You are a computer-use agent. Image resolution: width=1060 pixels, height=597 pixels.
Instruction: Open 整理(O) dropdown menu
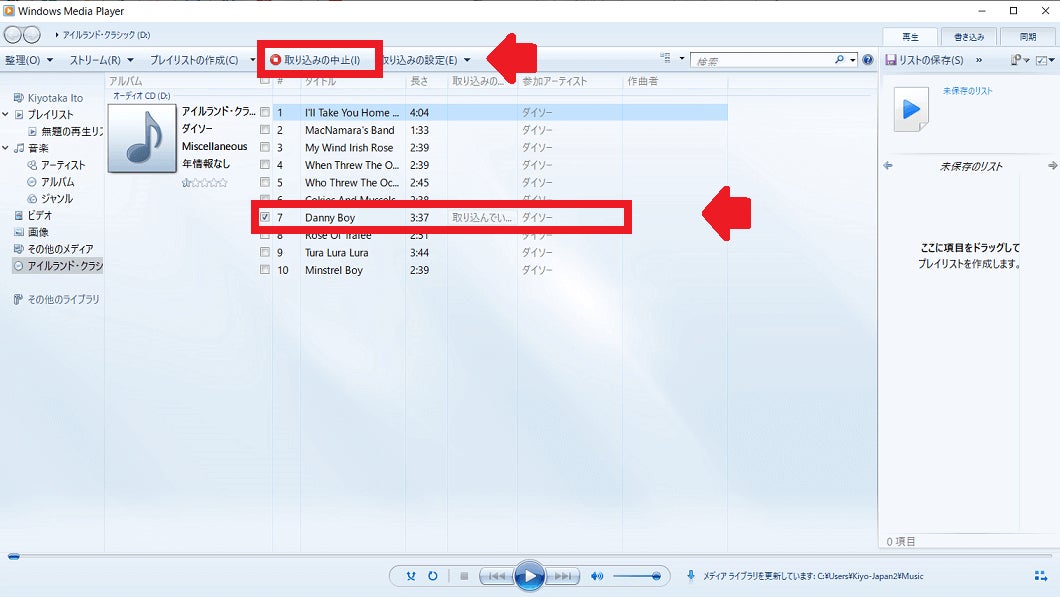click(x=29, y=60)
